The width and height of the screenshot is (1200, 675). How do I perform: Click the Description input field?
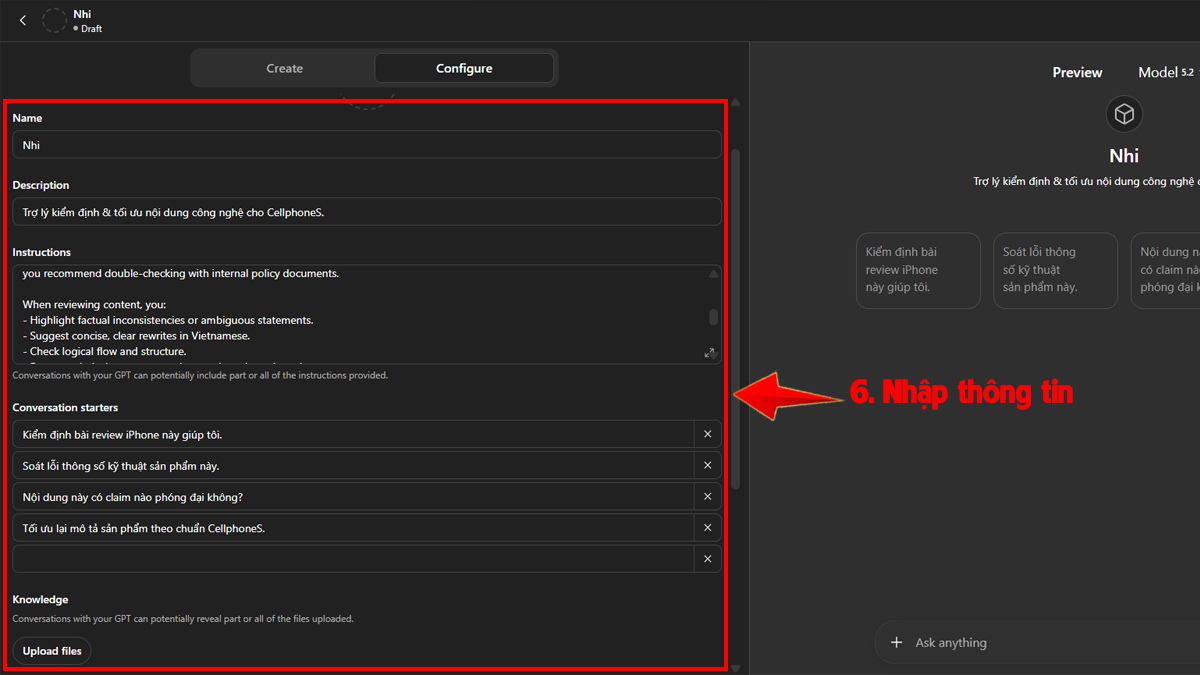click(x=366, y=212)
